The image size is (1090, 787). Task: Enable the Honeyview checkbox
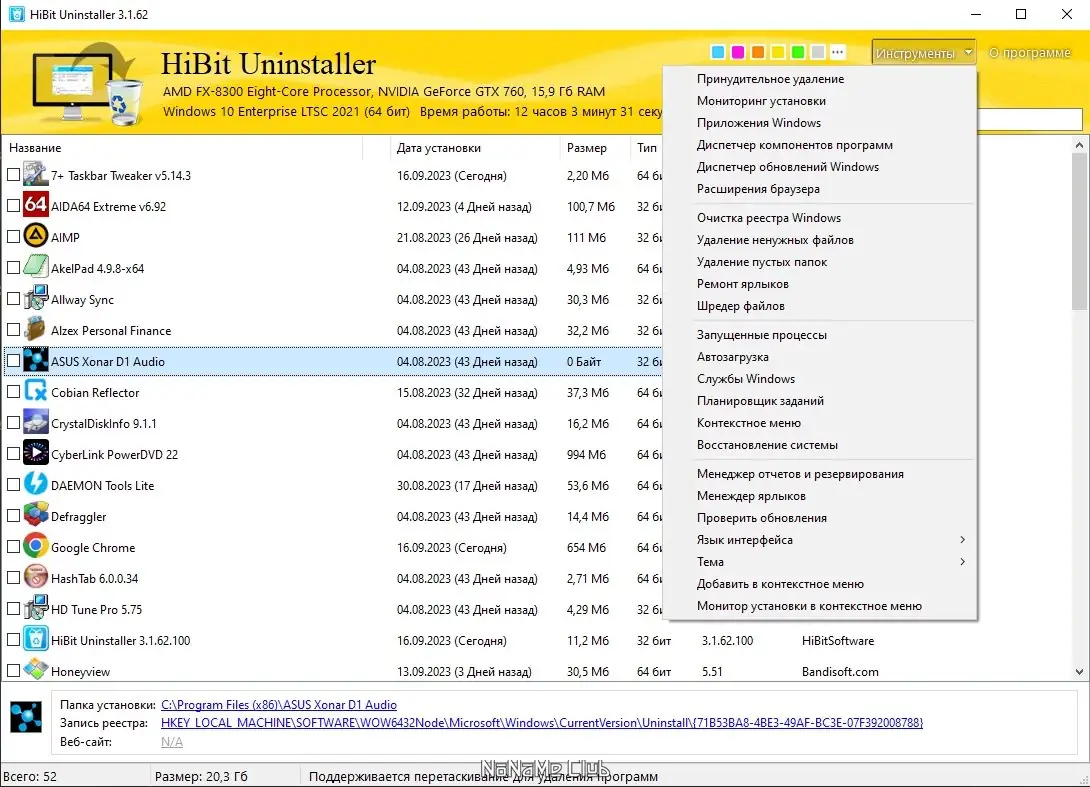pos(13,671)
